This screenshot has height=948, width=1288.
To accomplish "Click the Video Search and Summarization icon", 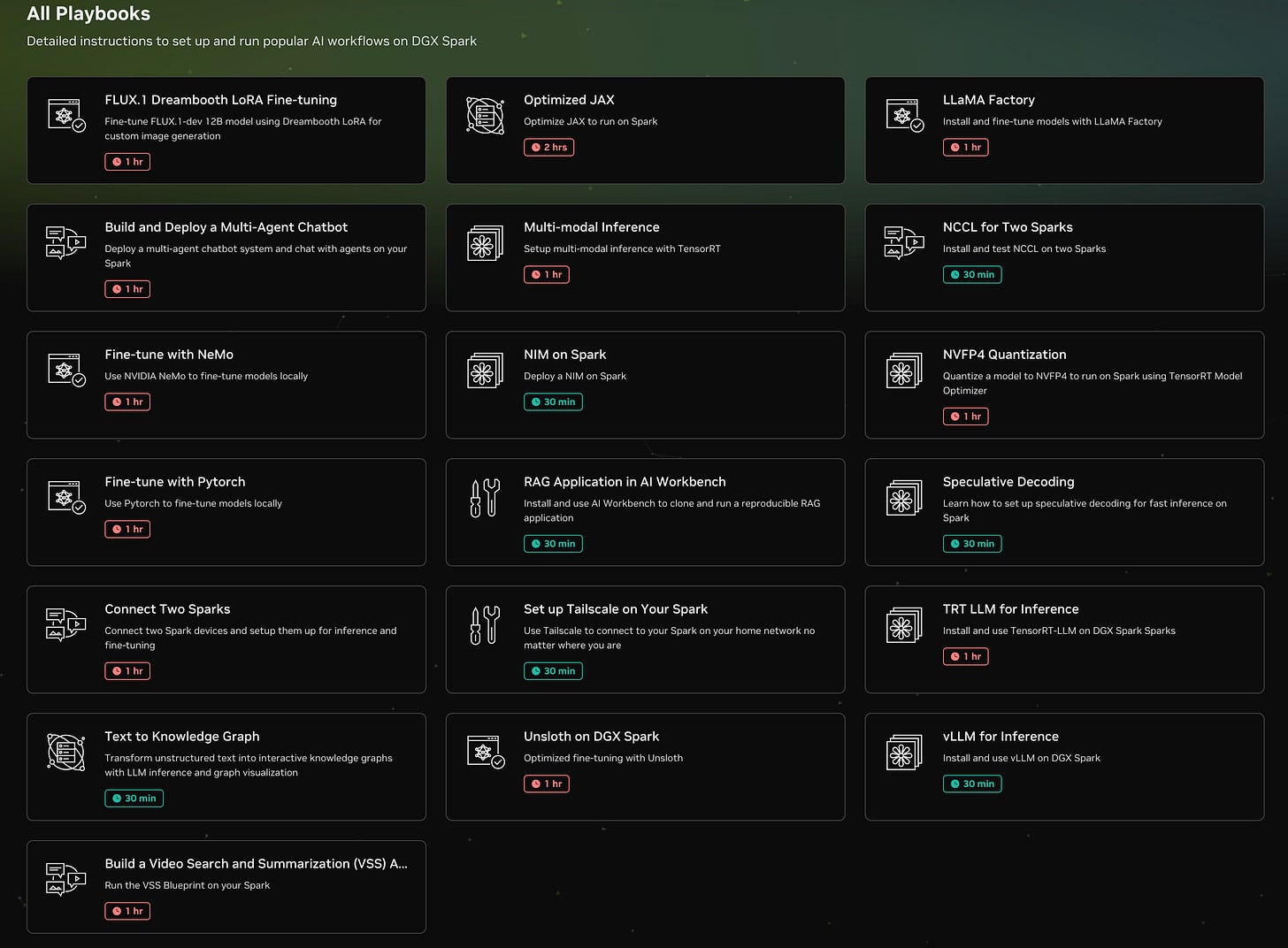I will pyautogui.click(x=66, y=879).
